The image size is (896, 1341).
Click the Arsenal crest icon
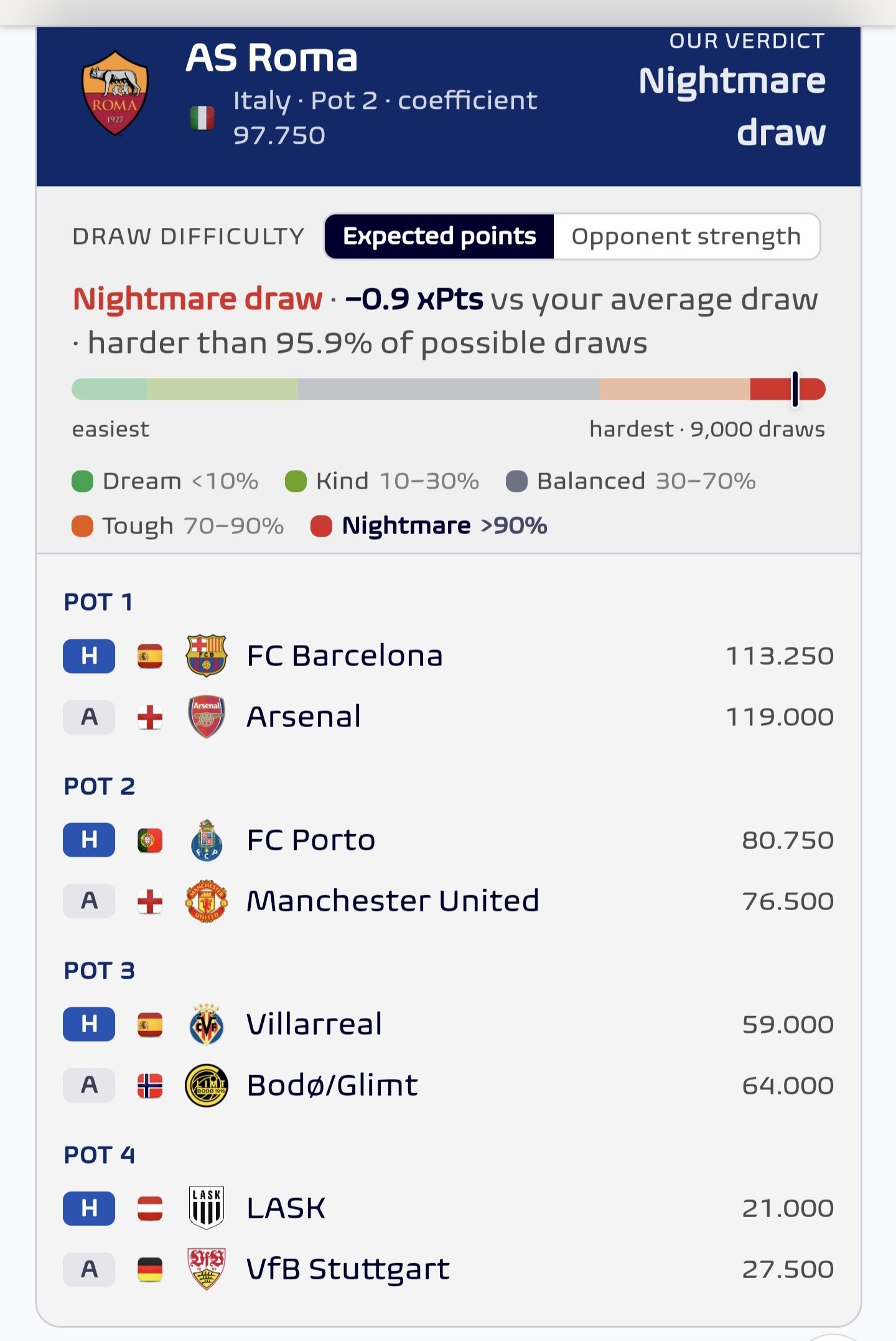click(x=206, y=717)
